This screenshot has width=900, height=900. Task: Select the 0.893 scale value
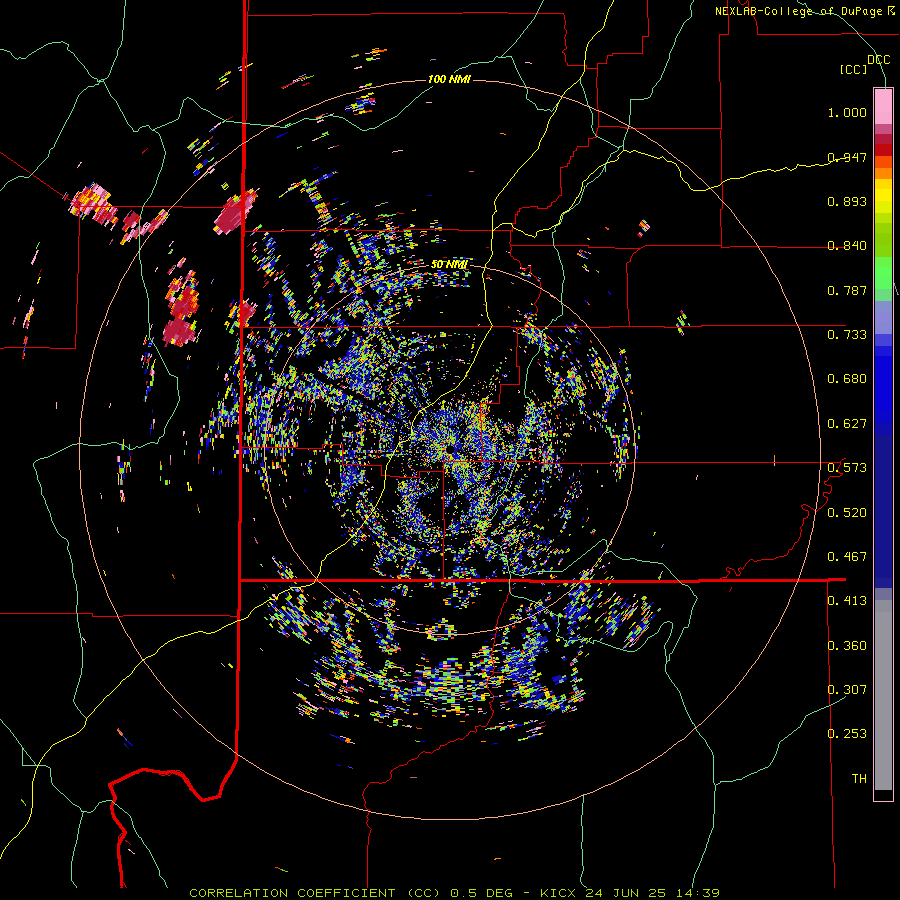point(847,201)
